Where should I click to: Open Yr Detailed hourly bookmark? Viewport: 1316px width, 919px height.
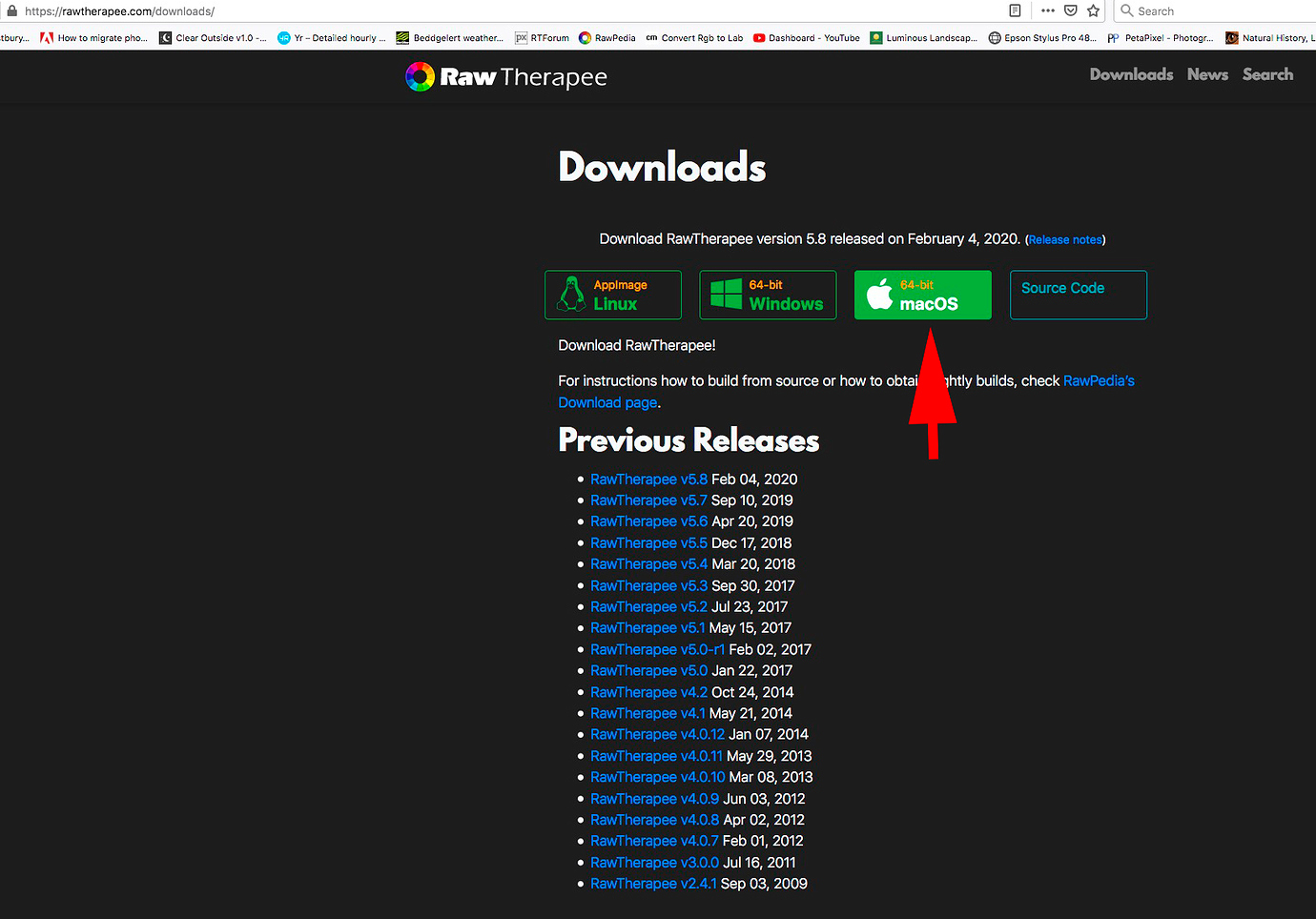332,38
